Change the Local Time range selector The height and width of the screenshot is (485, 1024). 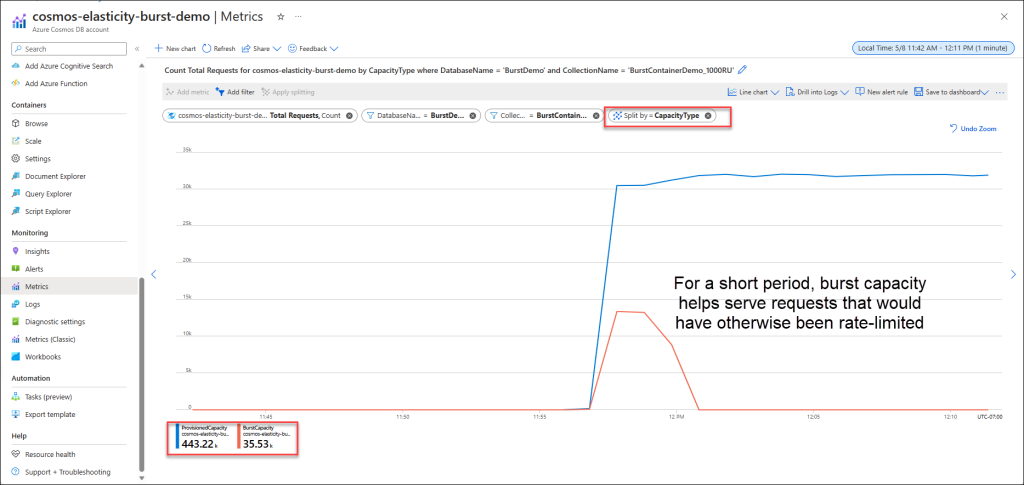(x=933, y=48)
